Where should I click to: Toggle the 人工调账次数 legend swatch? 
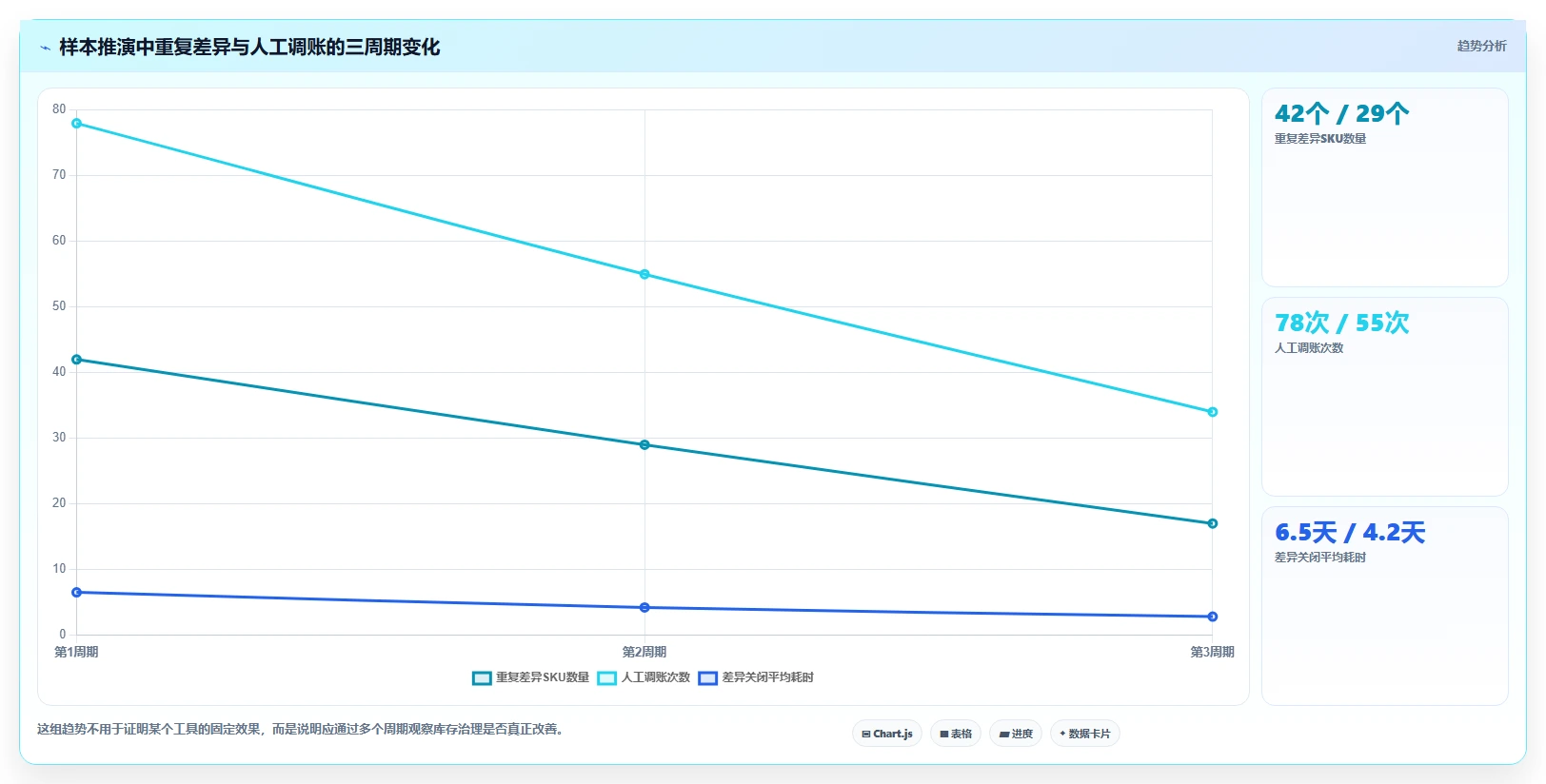(x=607, y=678)
